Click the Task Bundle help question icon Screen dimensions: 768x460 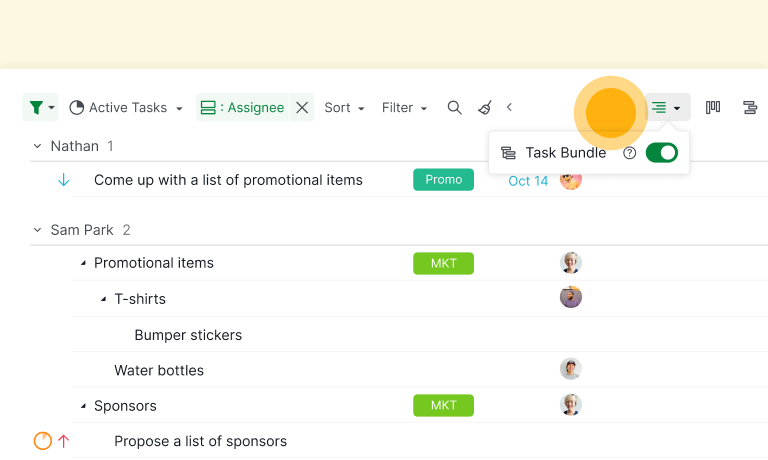click(629, 153)
